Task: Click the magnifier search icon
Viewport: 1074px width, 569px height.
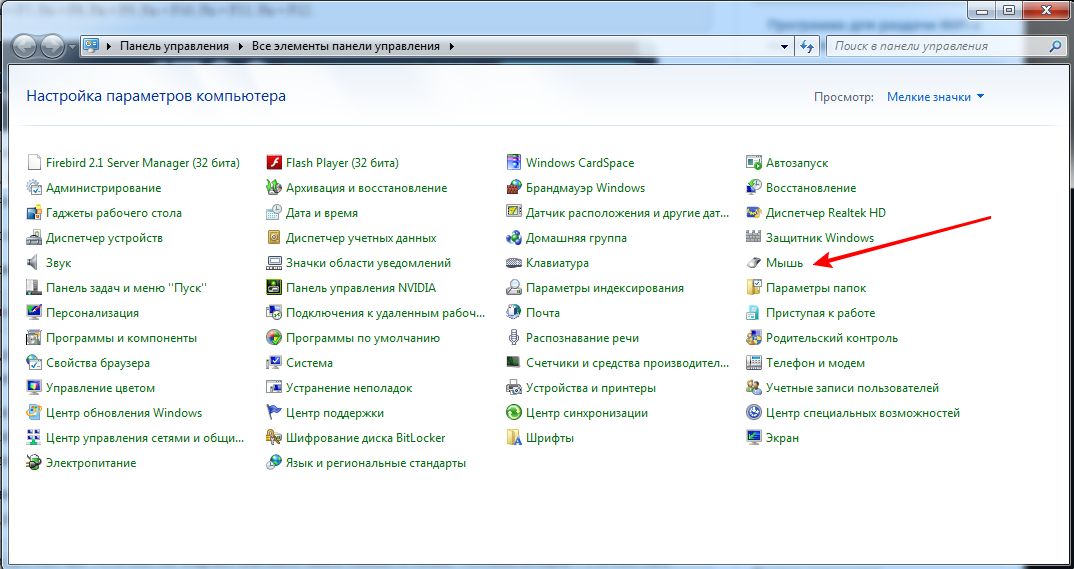Action: point(1056,47)
